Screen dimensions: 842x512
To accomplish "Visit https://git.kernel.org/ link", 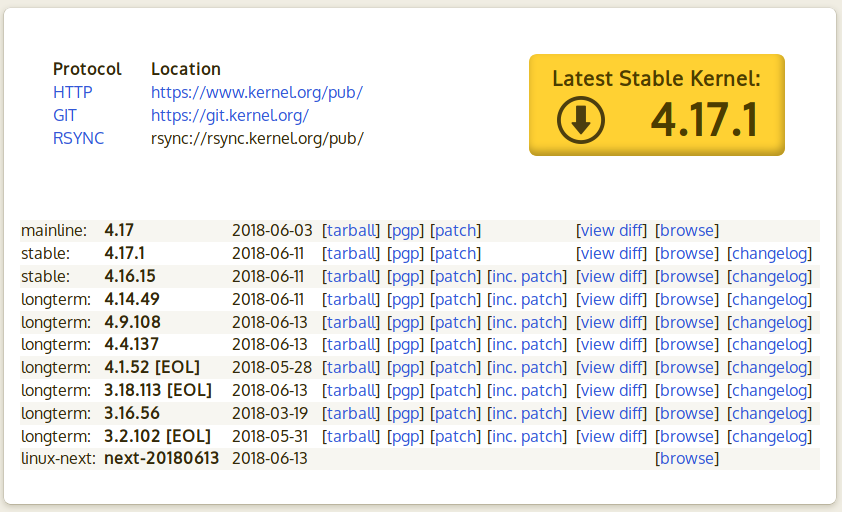I will coord(230,116).
